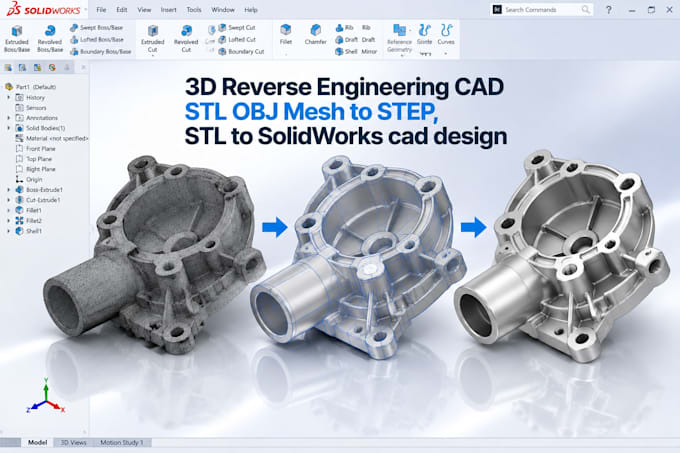Select the Revolved Boss/Base tool
The width and height of the screenshot is (680, 453).
point(50,39)
